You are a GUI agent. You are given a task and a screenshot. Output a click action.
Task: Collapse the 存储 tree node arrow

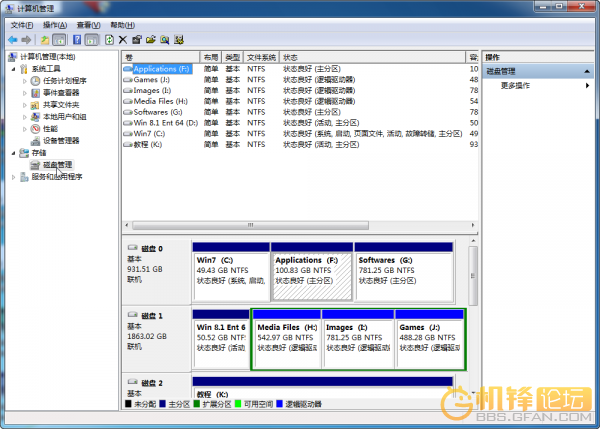[x=13, y=153]
